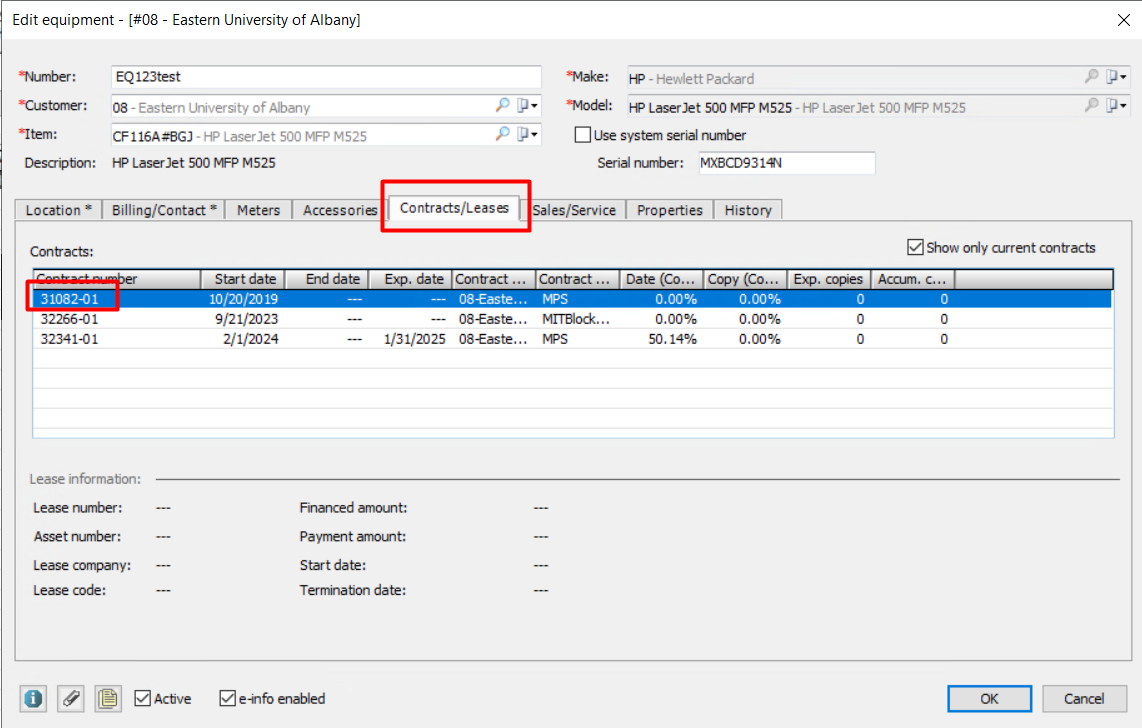Screen dimensions: 1142x728
Task: Click the Cancel button
Action: (x=1084, y=699)
